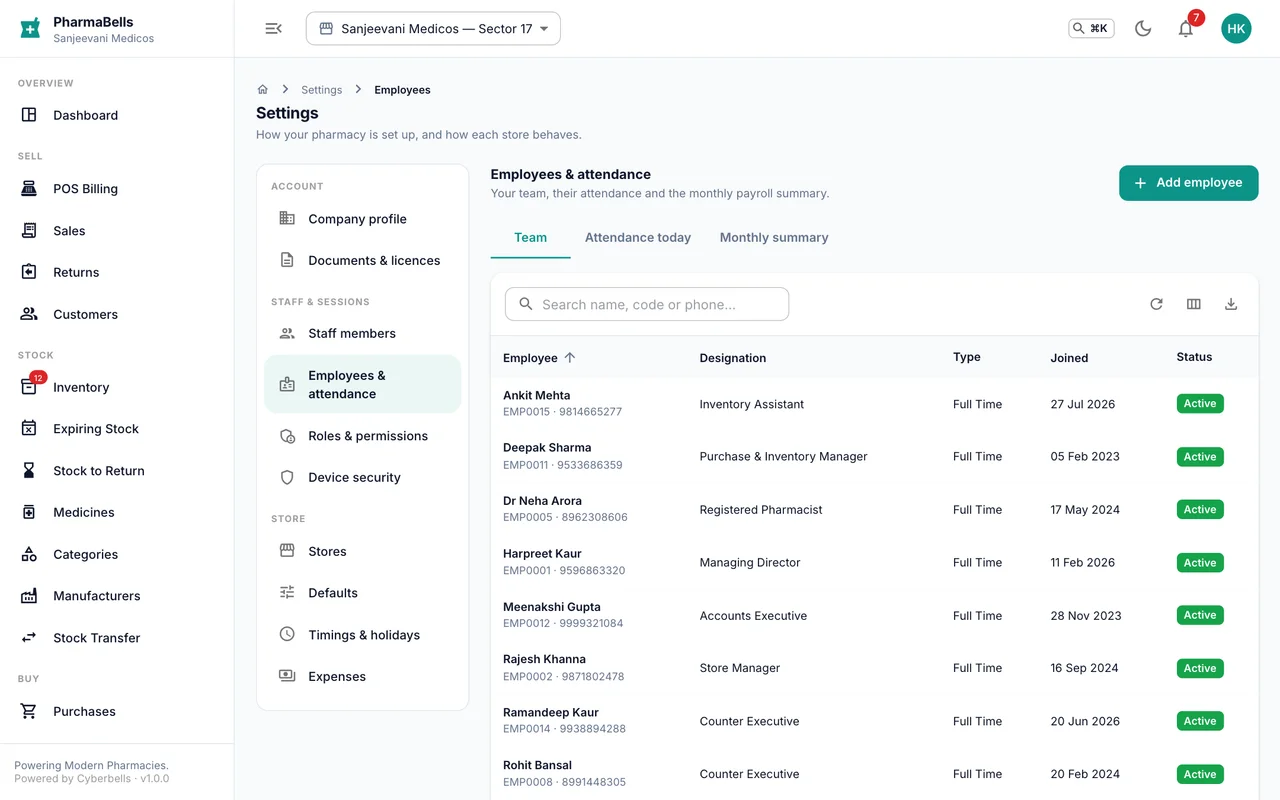Open the notifications bell
Image resolution: width=1280 pixels, height=800 pixels.
coord(1186,29)
